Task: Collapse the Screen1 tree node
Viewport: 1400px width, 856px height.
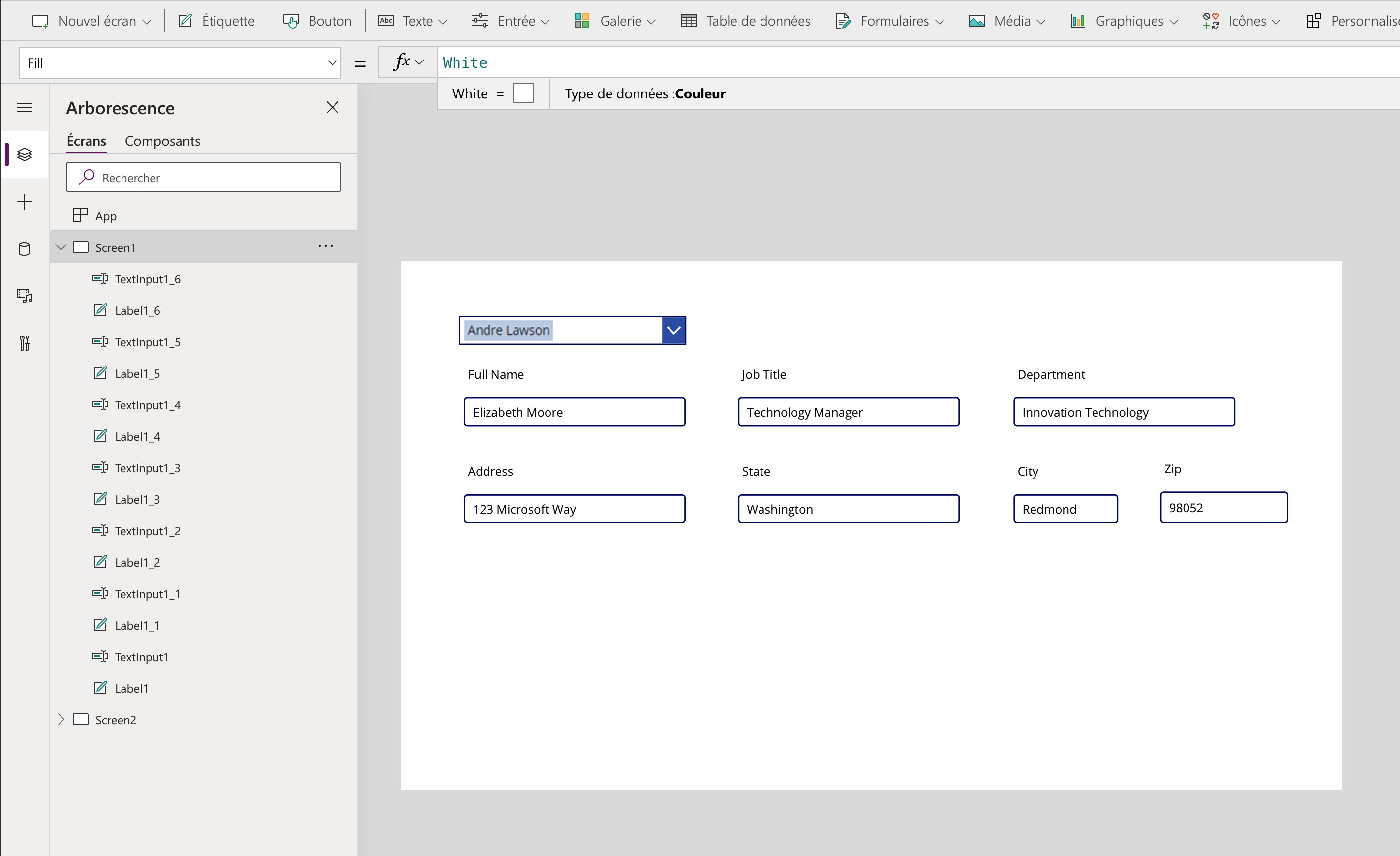Action: pos(61,247)
